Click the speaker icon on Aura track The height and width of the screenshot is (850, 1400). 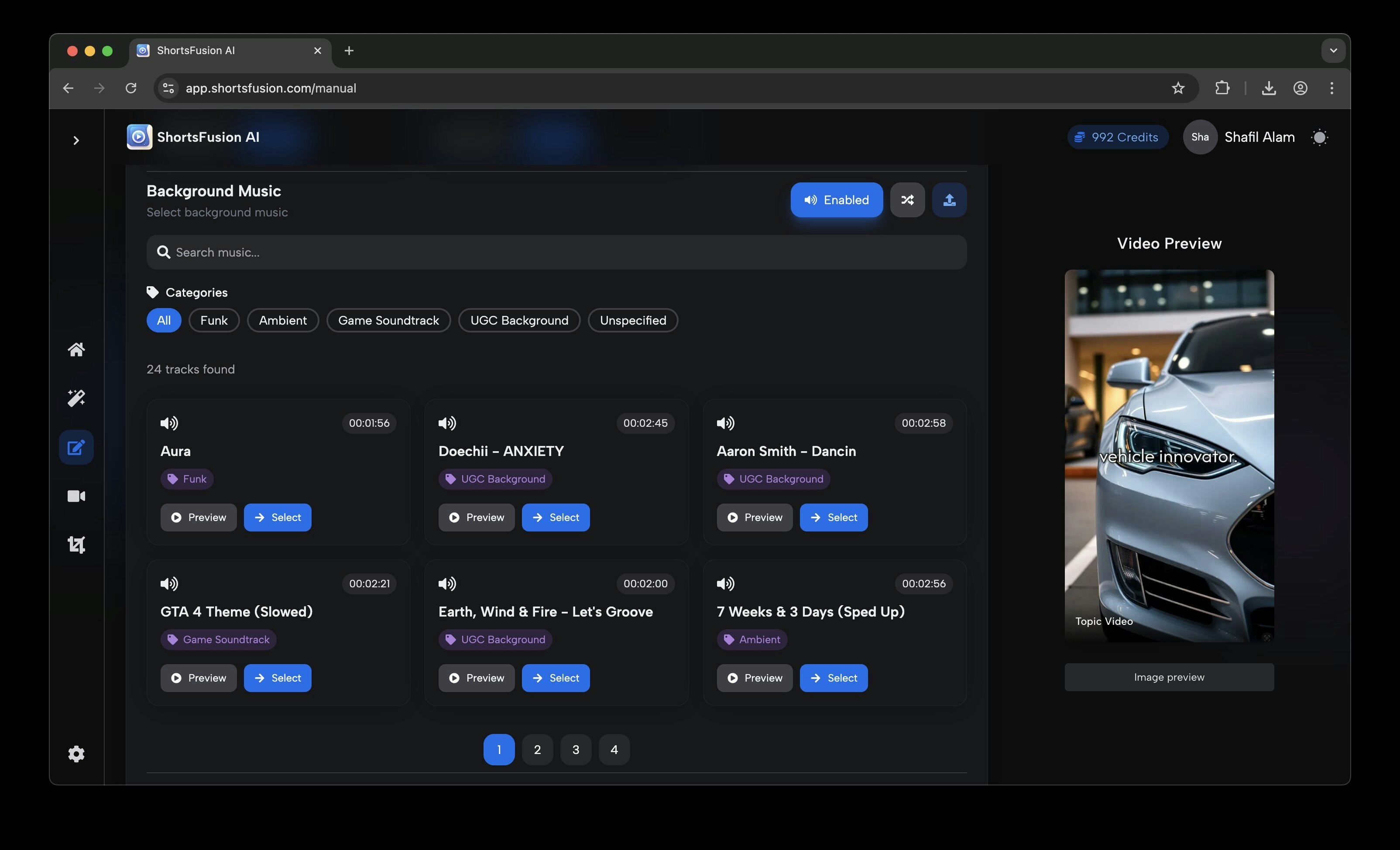click(169, 423)
